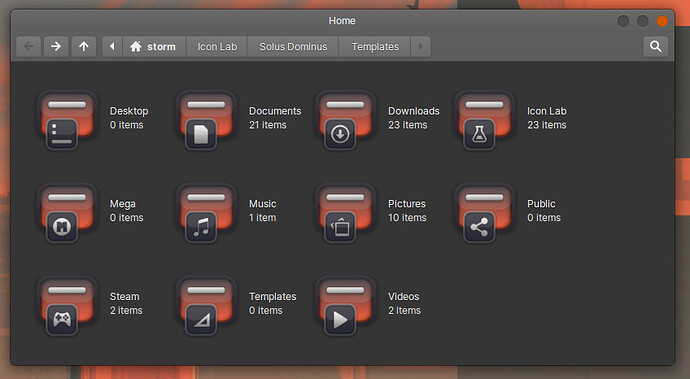
Task: Click the 'Desktop' folder name label
Action: pyautogui.click(x=129, y=111)
